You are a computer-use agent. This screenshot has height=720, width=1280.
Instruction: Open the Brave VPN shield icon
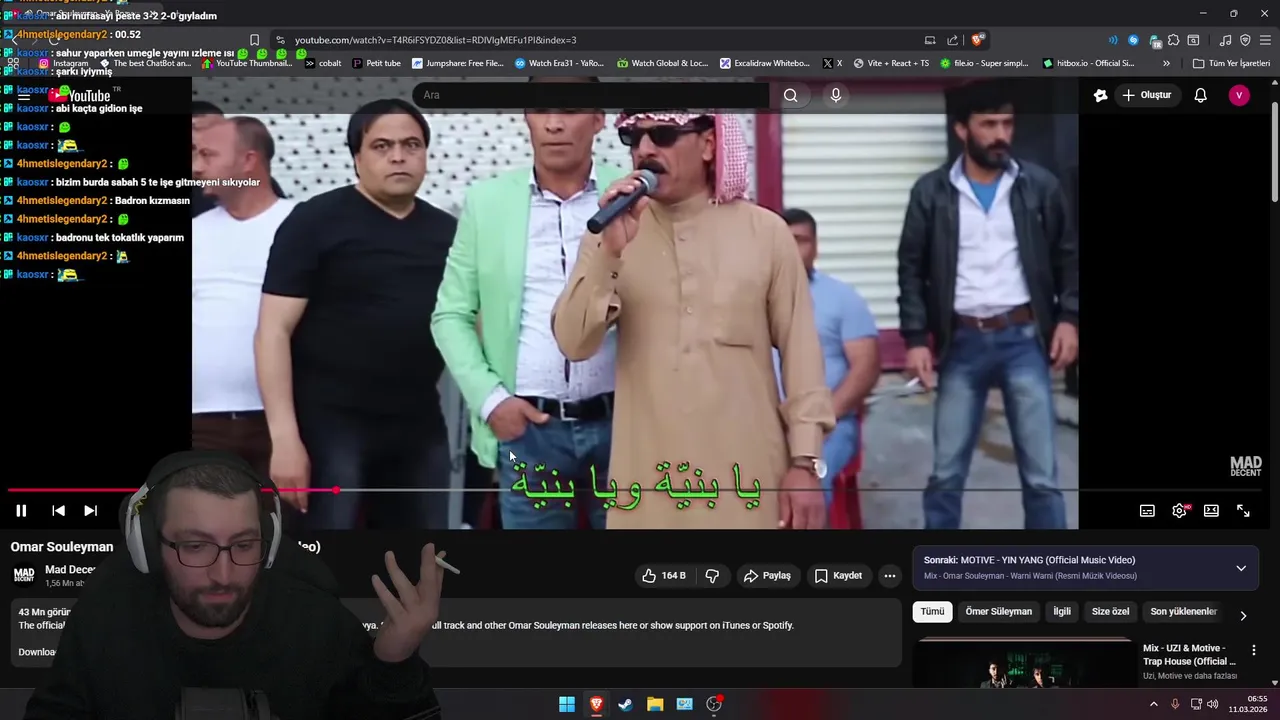1245,40
